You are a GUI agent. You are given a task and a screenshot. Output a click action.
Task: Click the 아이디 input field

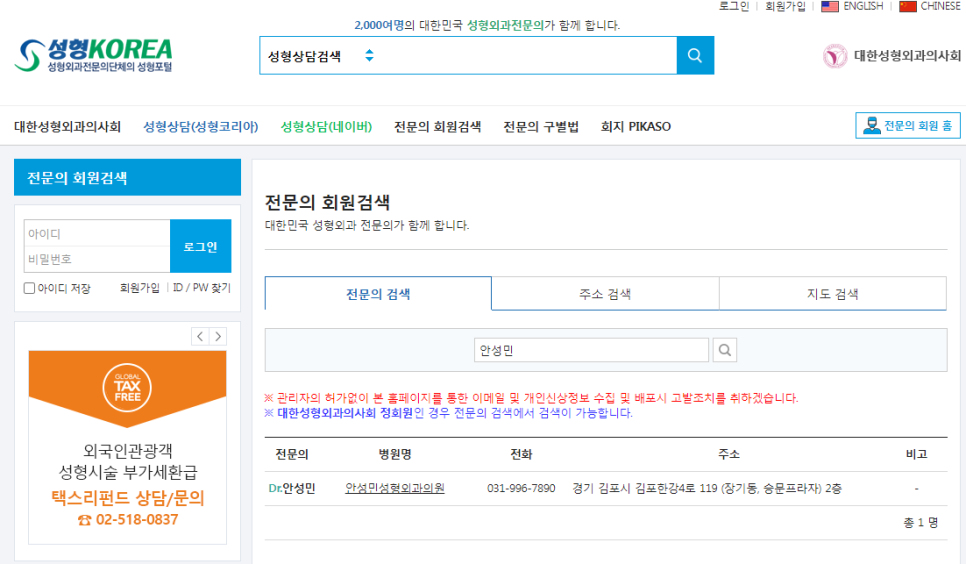[97, 234]
